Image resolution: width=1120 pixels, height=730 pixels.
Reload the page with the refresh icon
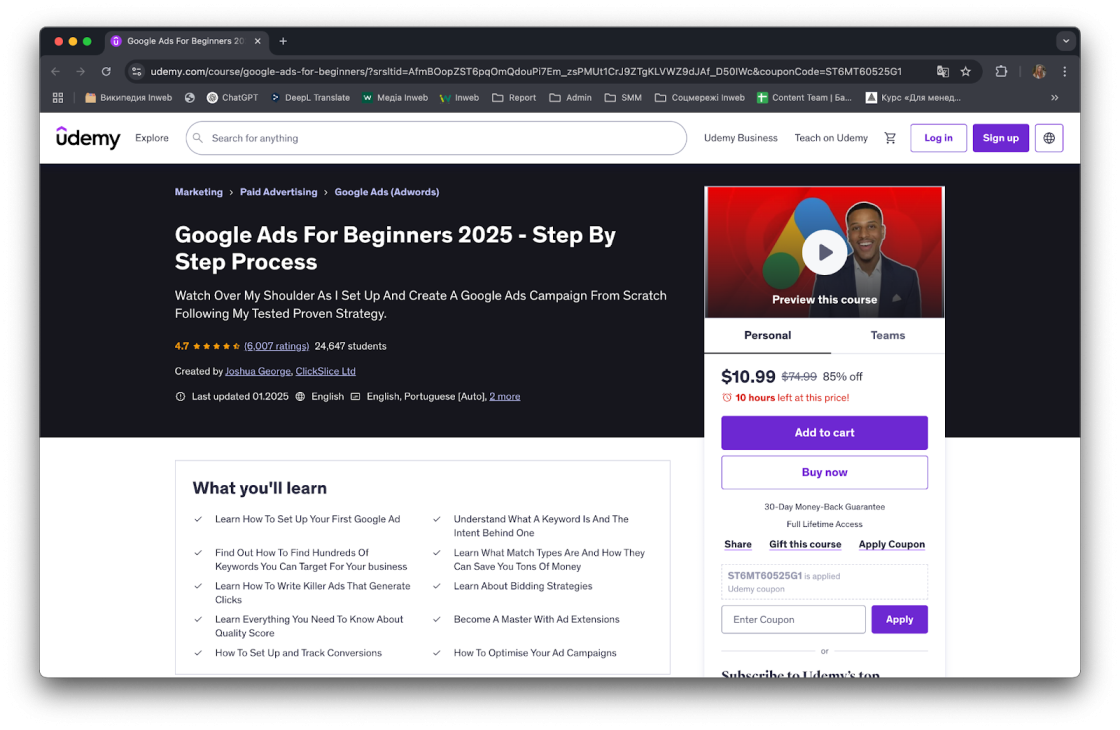[x=106, y=71]
